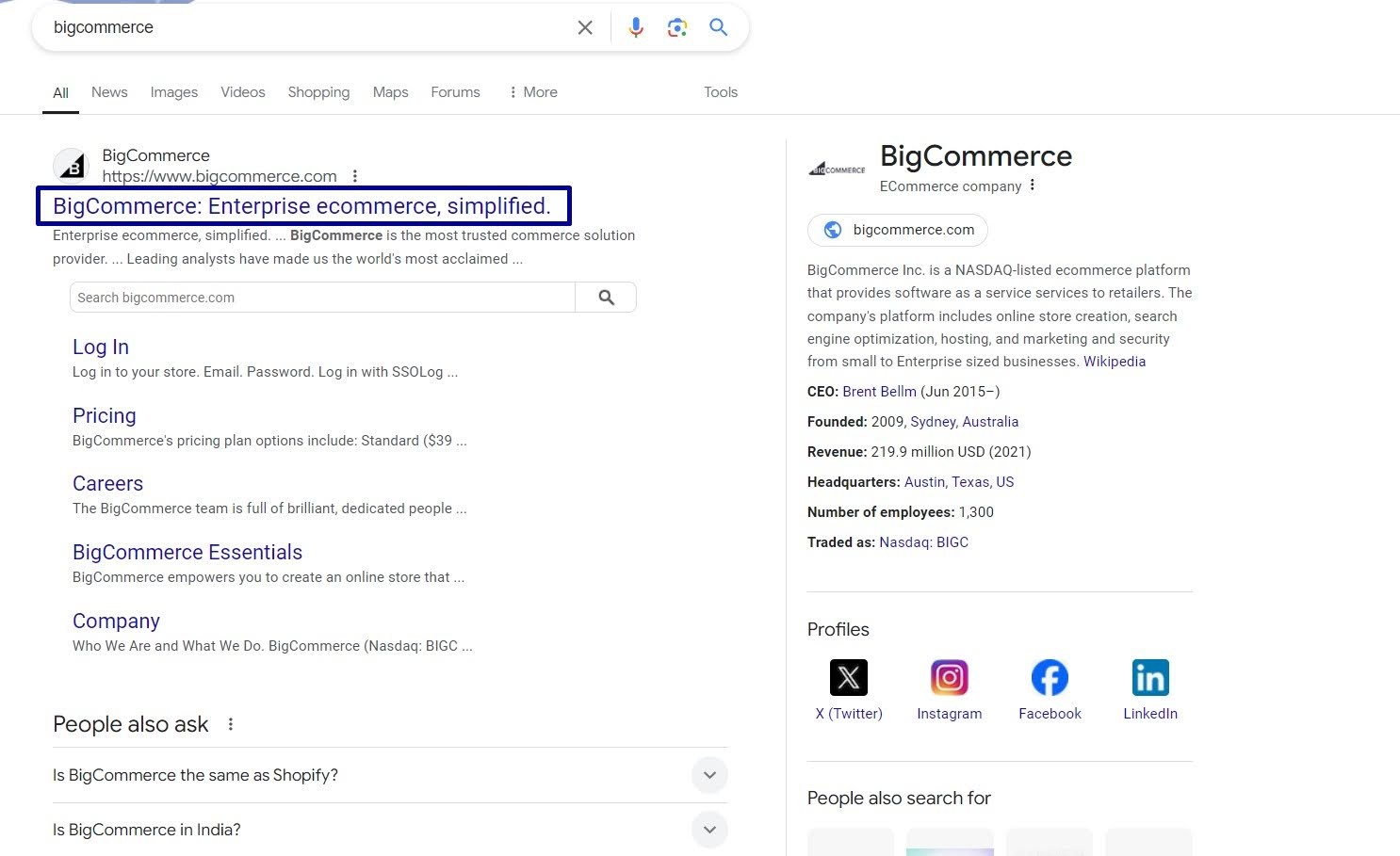Open the Careers sitelink

[108, 484]
